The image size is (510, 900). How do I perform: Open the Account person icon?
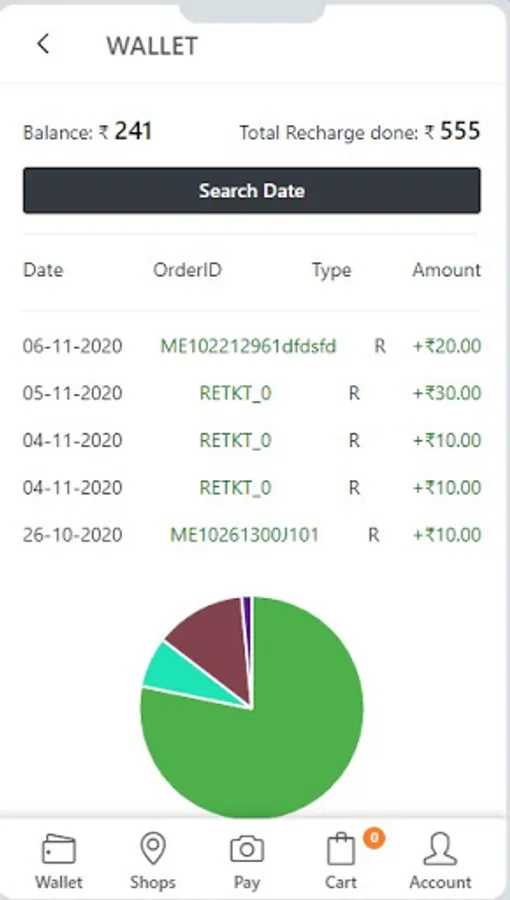(x=440, y=849)
